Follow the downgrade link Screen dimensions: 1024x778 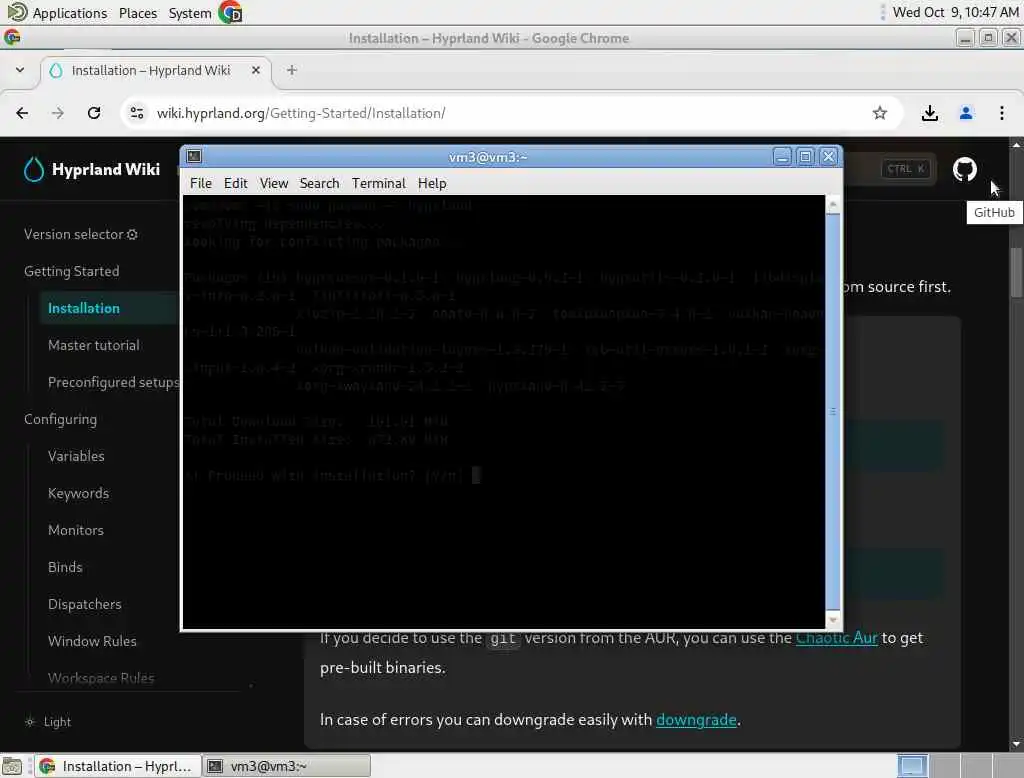(696, 720)
